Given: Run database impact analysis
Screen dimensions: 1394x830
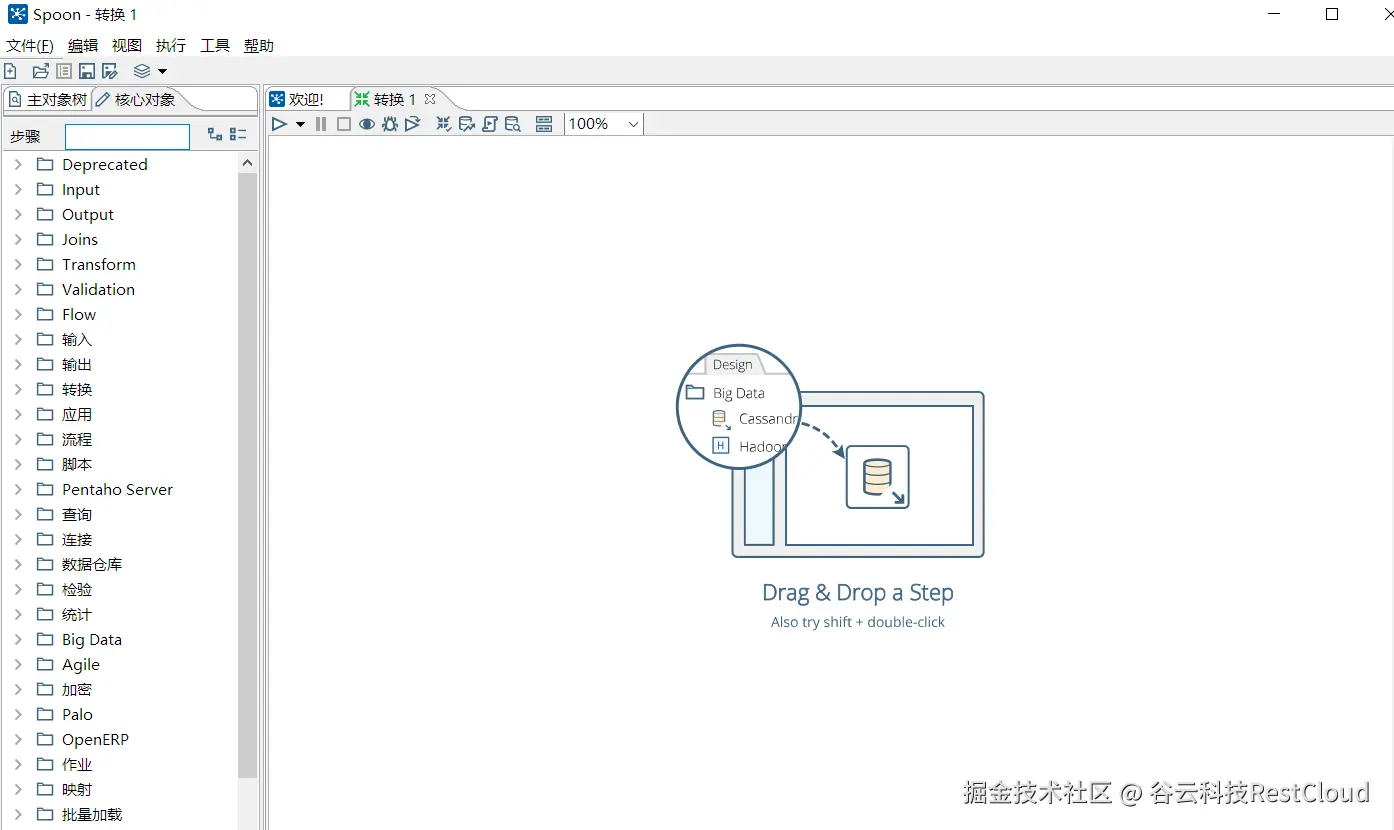Looking at the screenshot, I should pos(467,124).
